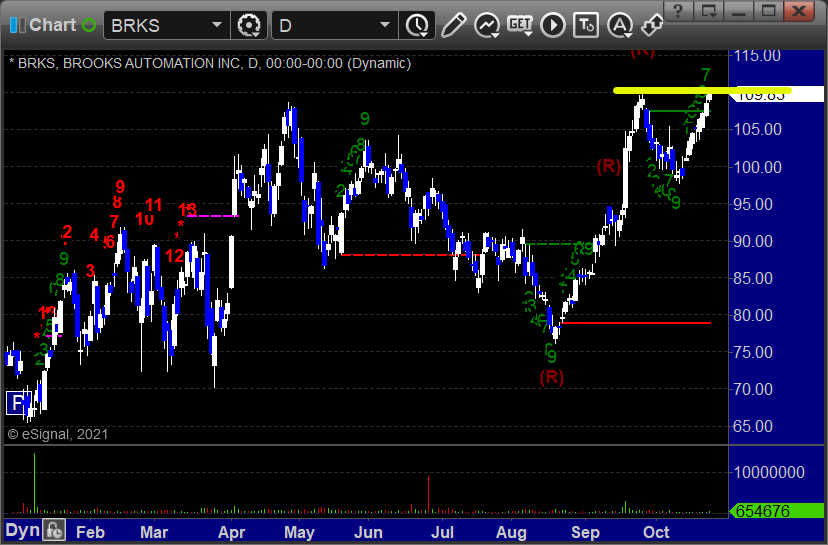Click the tall red late-June volume bar

pyautogui.click(x=428, y=494)
